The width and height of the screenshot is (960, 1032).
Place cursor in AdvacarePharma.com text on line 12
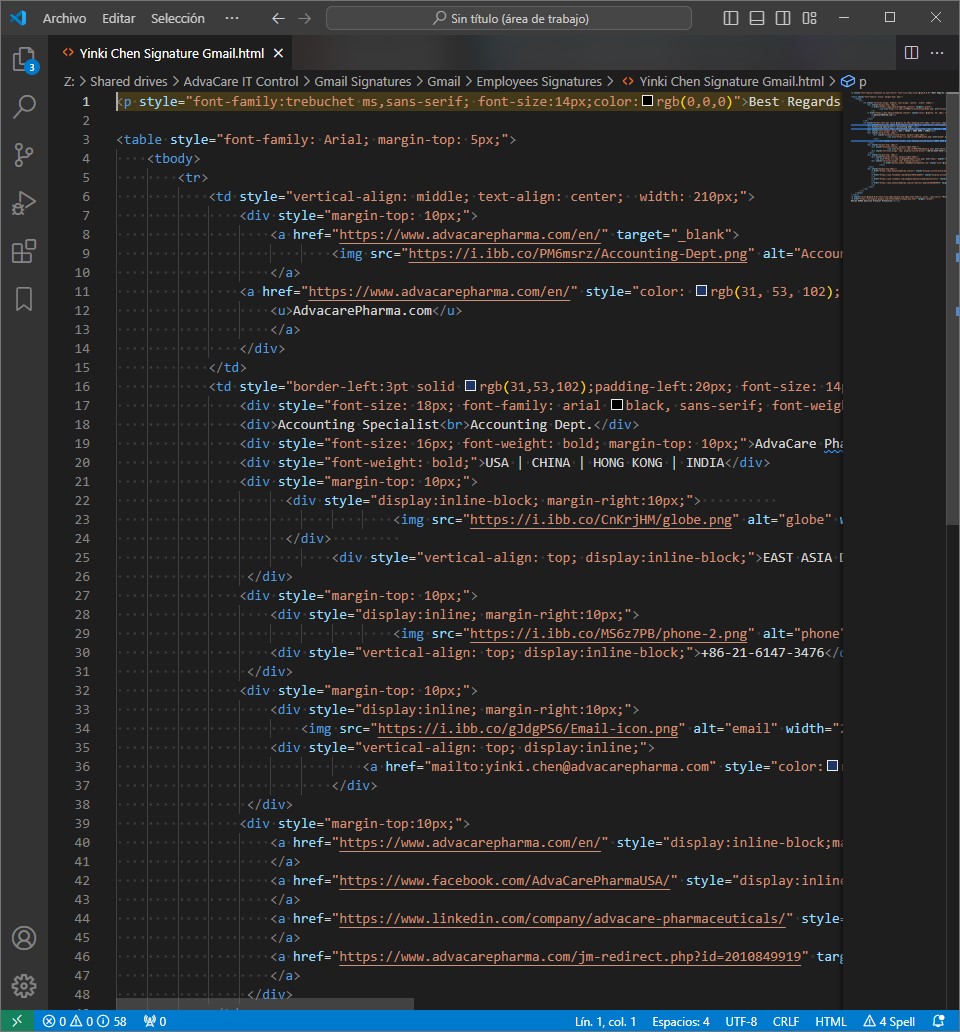362,311
